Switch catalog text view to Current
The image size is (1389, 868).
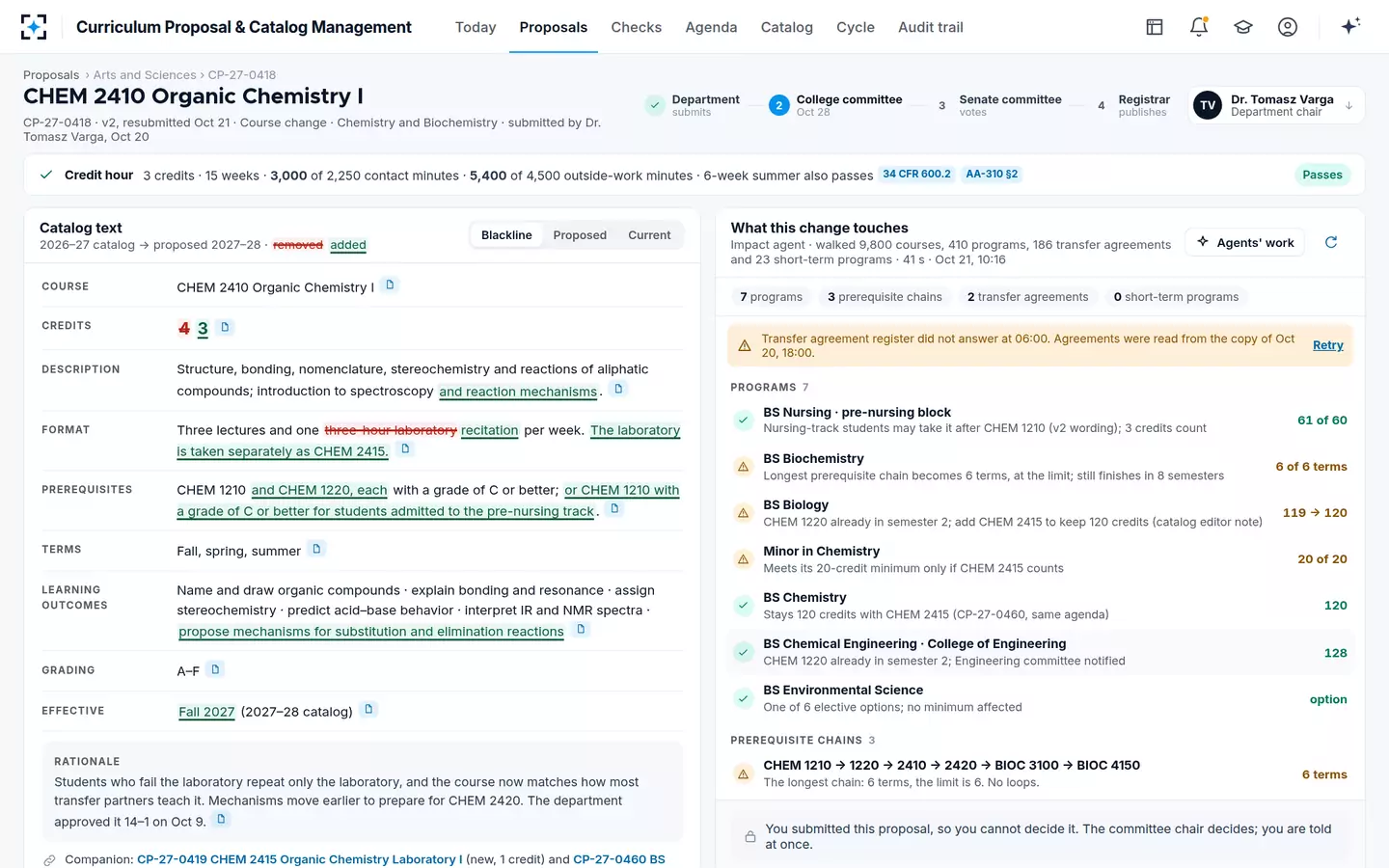click(649, 235)
